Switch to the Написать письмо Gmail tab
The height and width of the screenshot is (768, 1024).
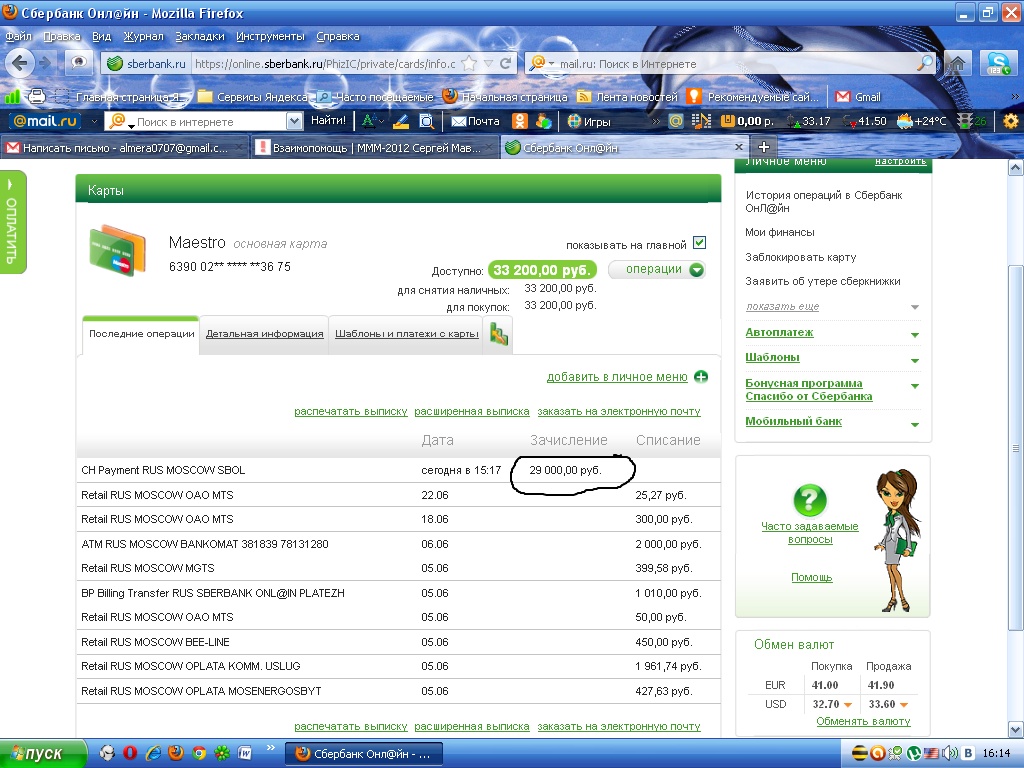coord(125,148)
